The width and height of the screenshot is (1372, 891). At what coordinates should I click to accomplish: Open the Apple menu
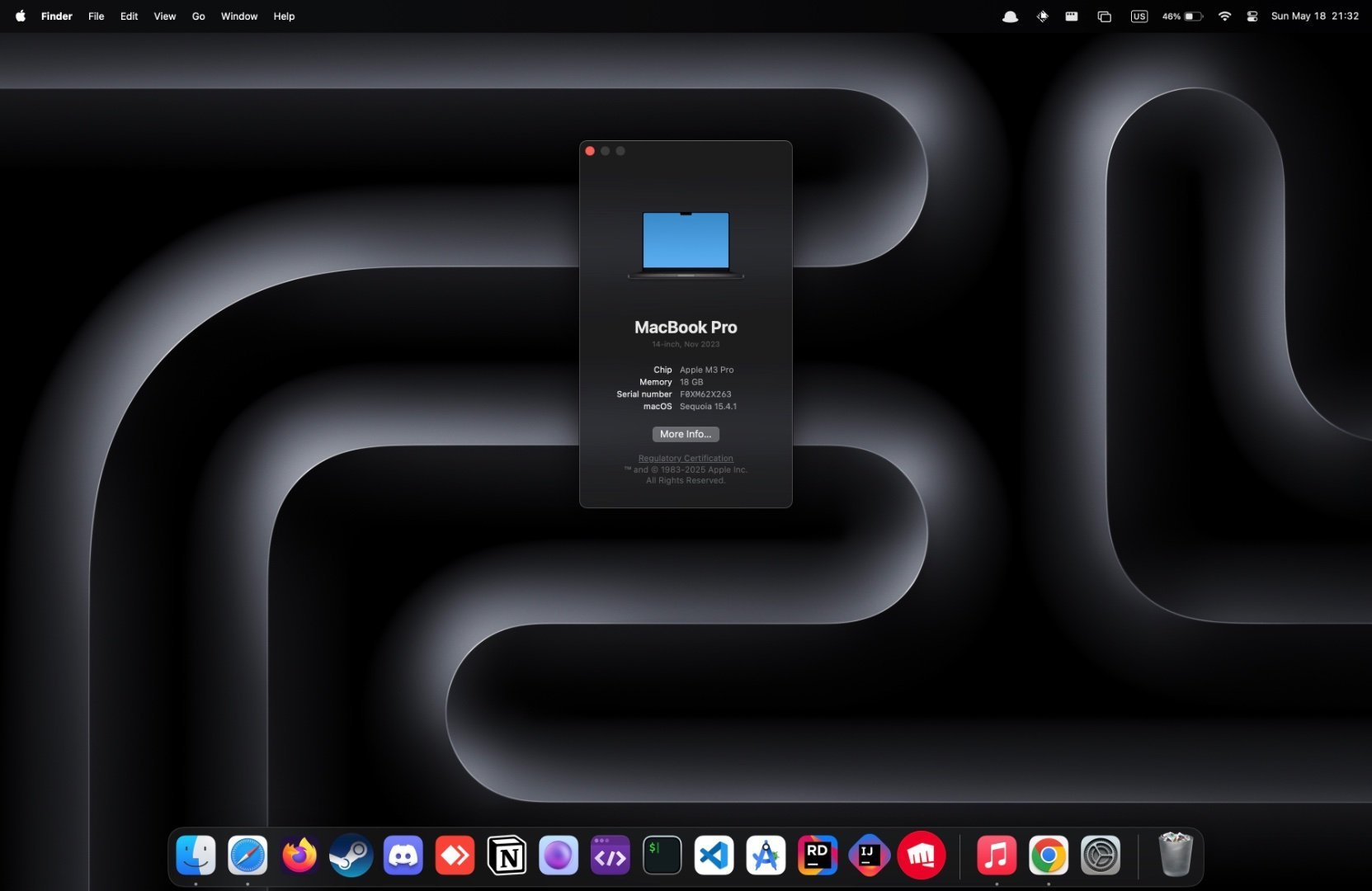coord(21,16)
